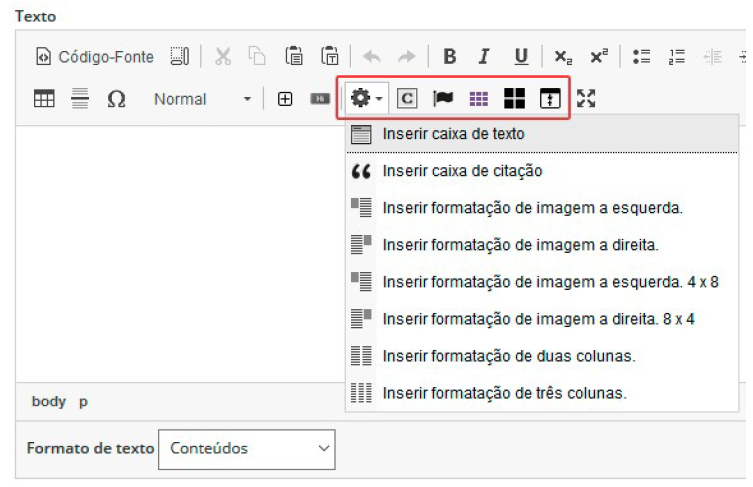Insert a special character with Omega icon
753x487 pixels.
coord(116,99)
